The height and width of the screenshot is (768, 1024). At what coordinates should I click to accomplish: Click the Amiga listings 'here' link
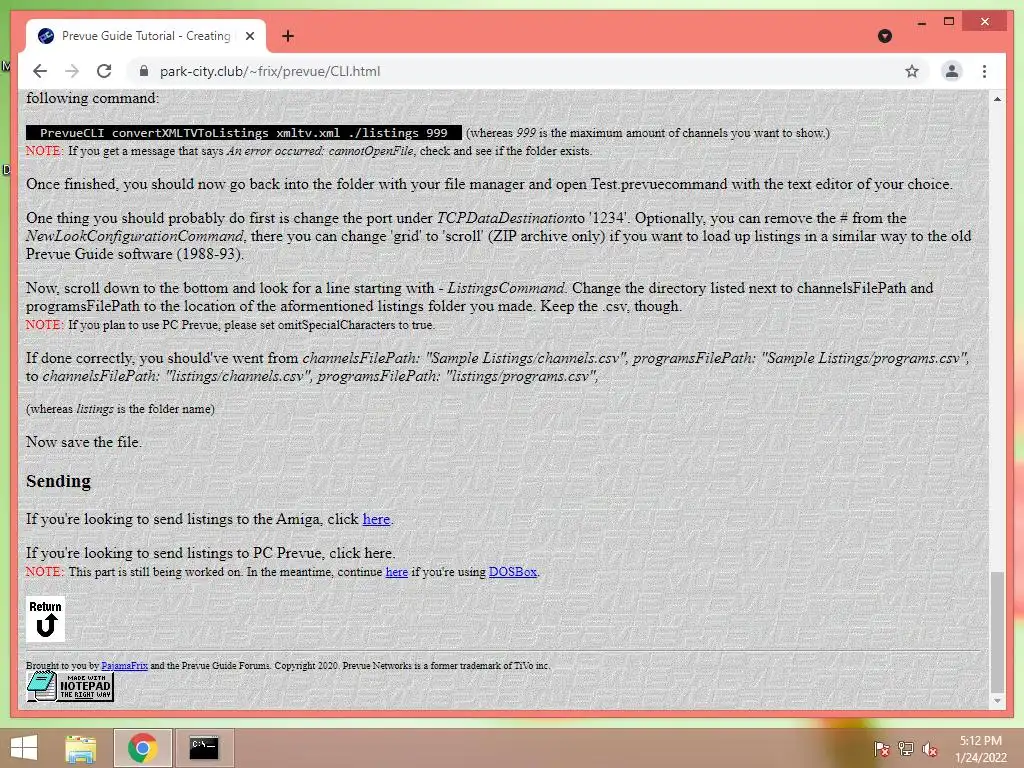[376, 519]
